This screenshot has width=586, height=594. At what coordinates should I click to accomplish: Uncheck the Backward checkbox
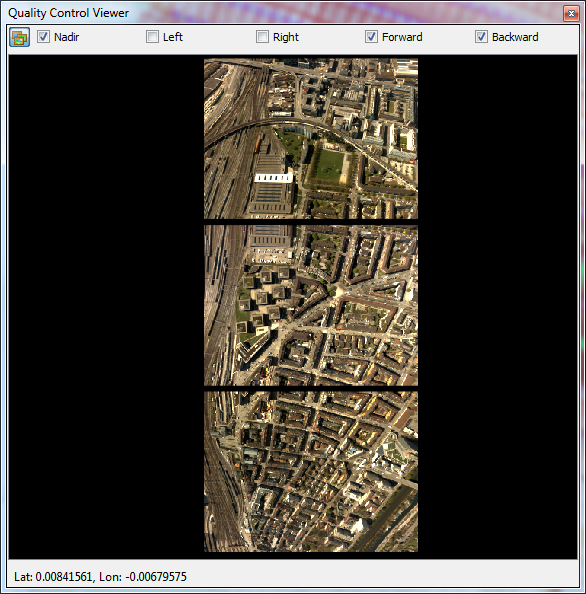pos(481,37)
